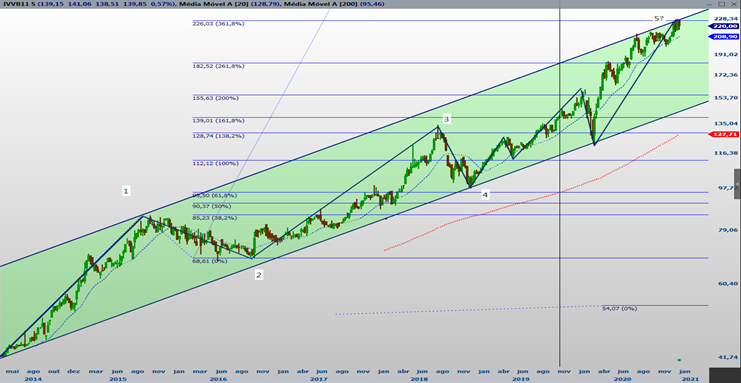Click the 220,00 dark blue price marker
Screen dimensions: 741x383
[724, 26]
